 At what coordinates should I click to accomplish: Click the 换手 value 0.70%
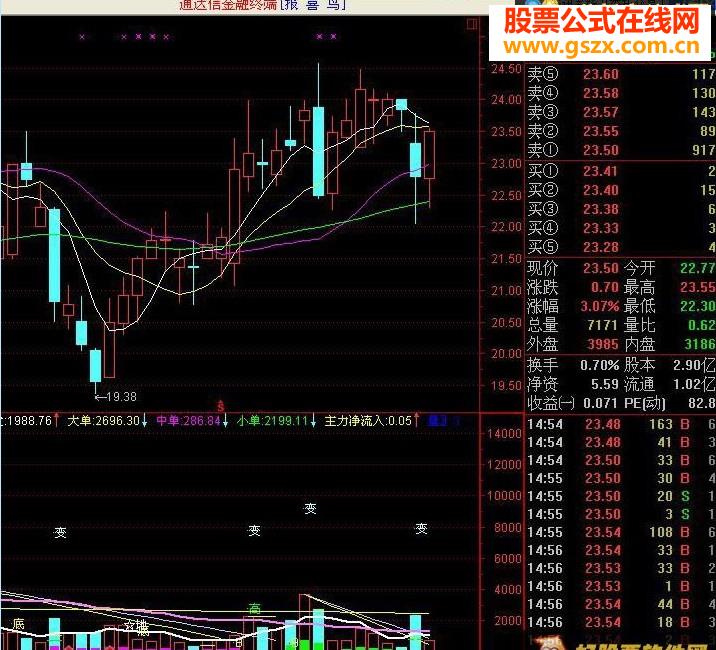[600, 365]
